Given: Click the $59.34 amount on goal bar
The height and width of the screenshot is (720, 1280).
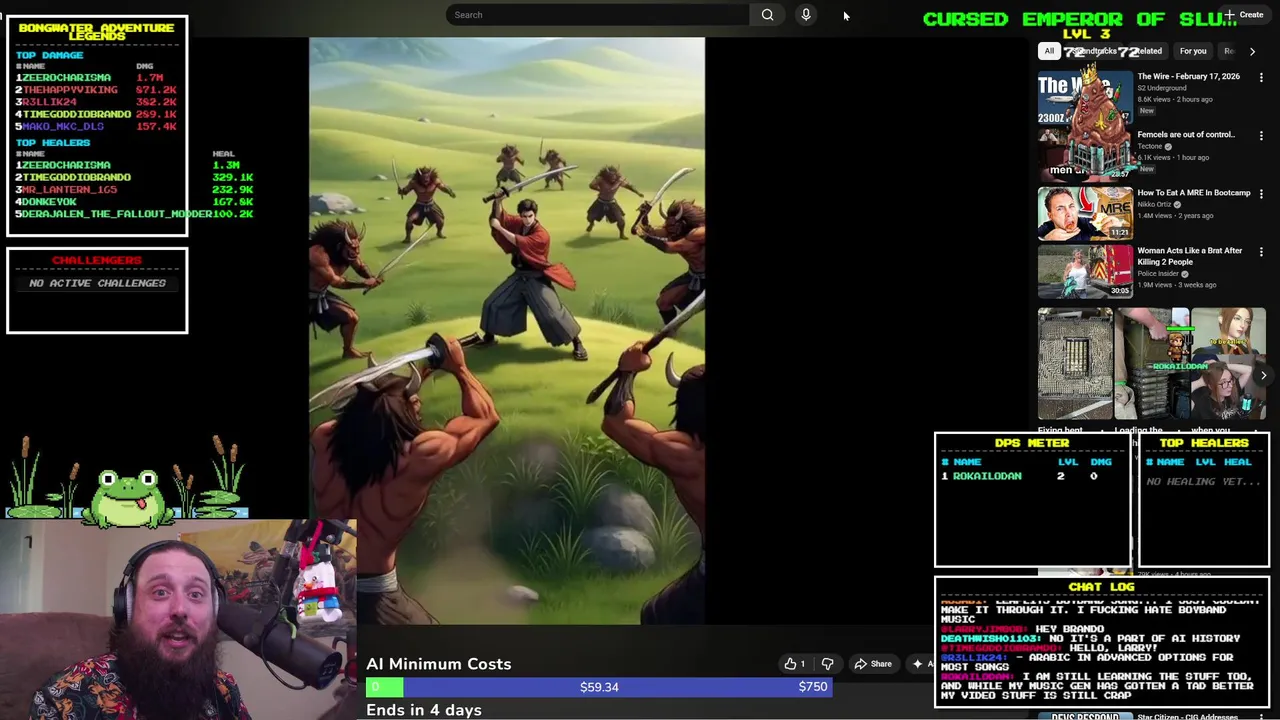Looking at the screenshot, I should point(599,687).
